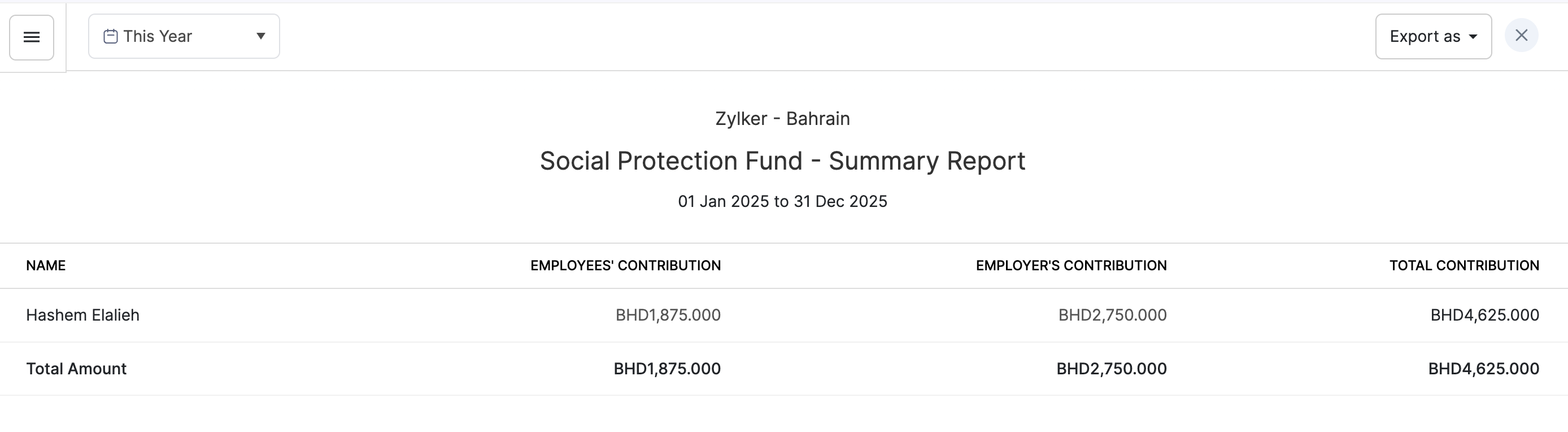Click the EMPLOYER'S CONTRIBUTION column header
The image size is (1568, 432).
tap(1071, 266)
